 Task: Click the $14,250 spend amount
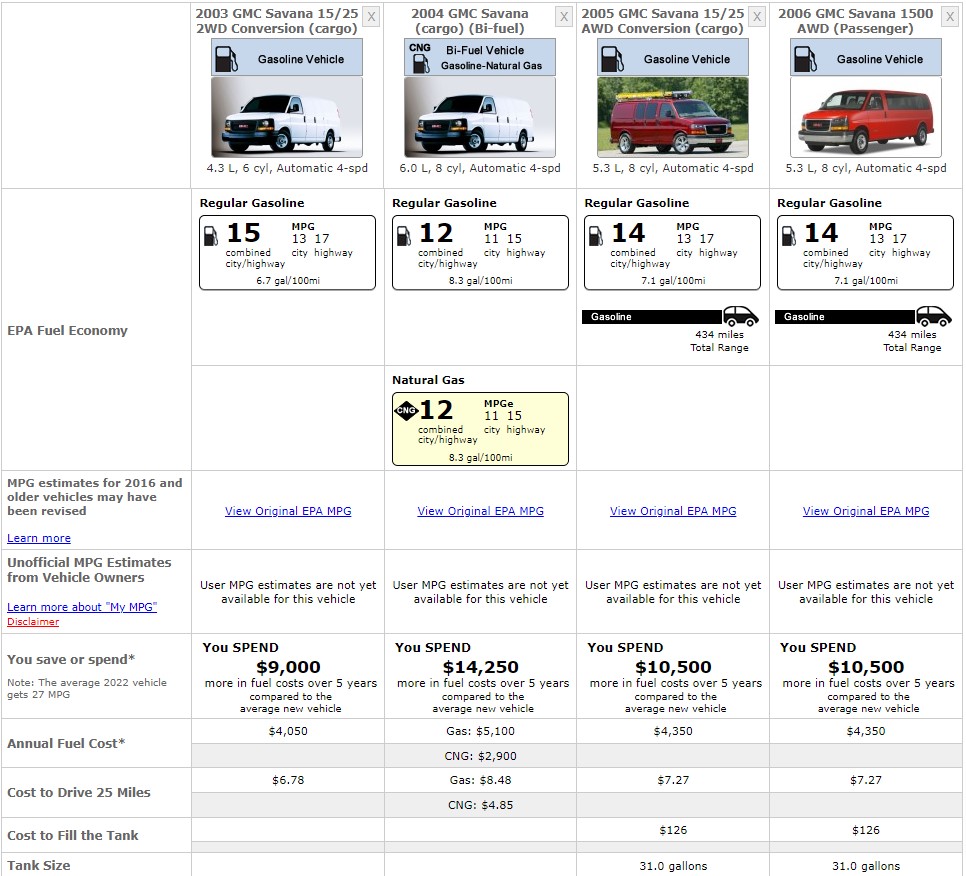pos(481,667)
